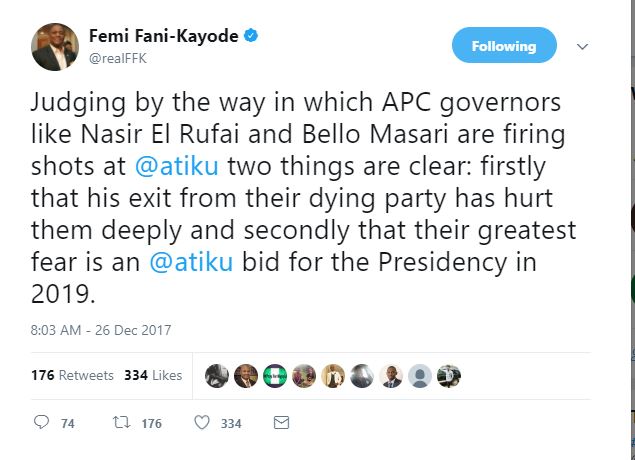Click the default grey silhouette avatar
Image resolution: width=635 pixels, height=460 pixels.
420,376
